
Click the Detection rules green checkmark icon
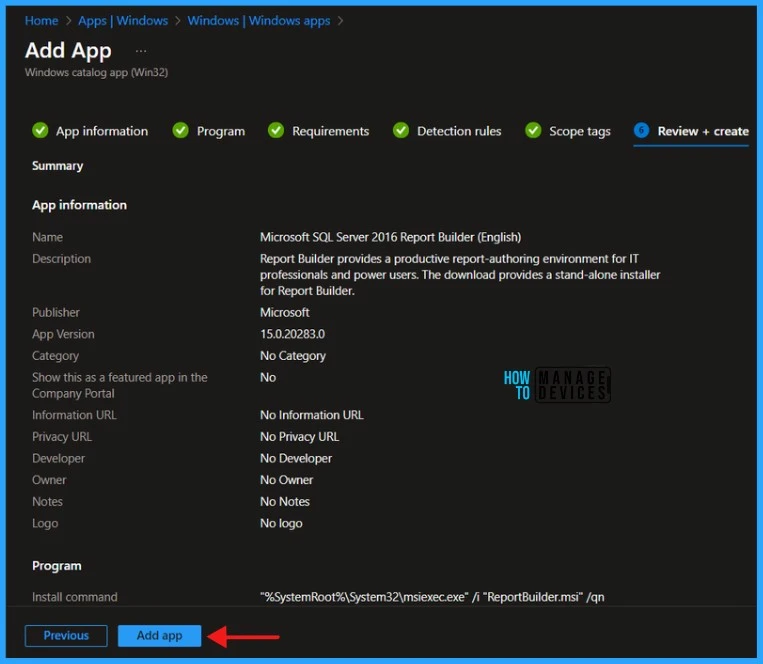click(401, 130)
